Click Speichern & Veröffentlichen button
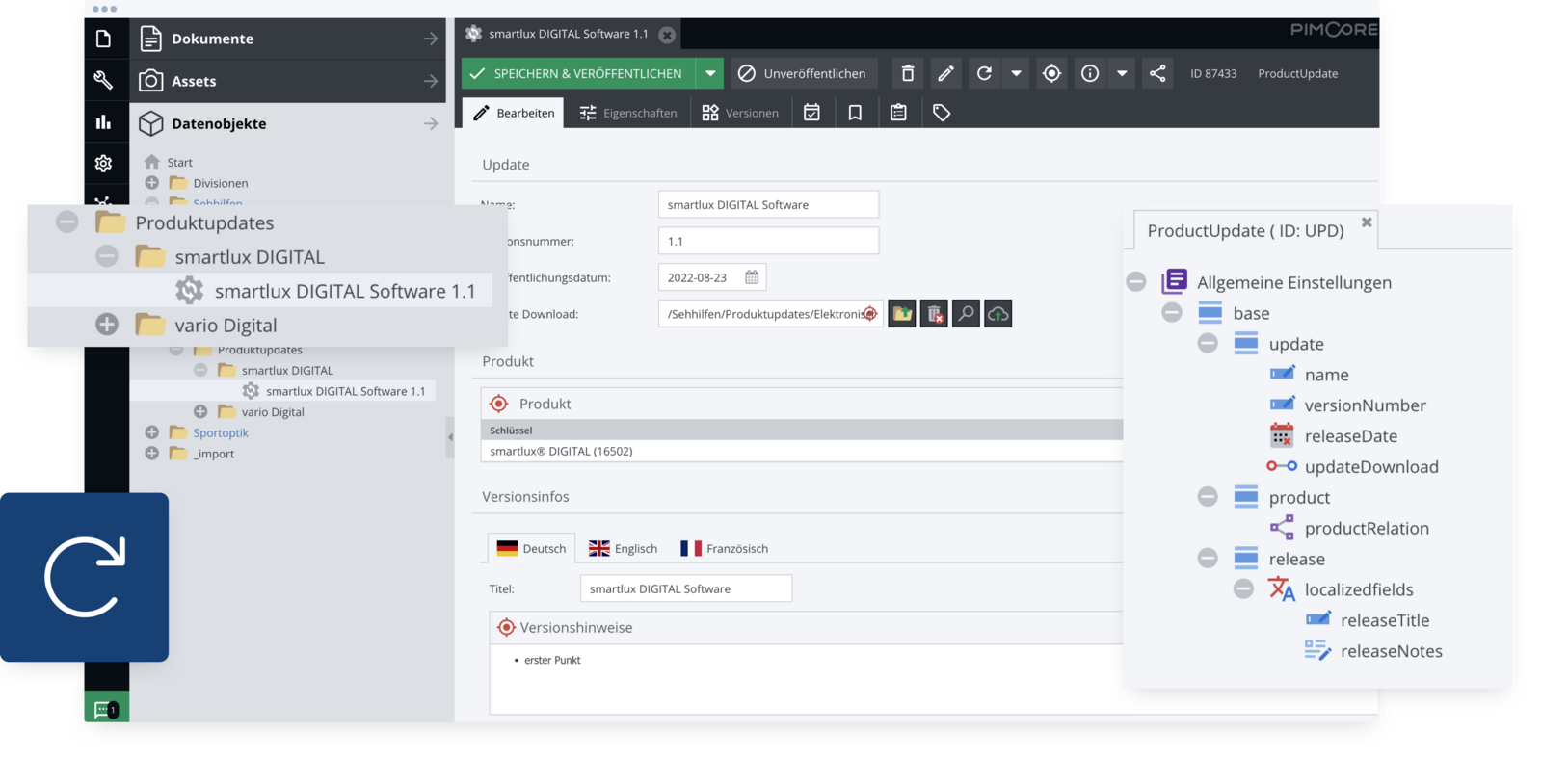Screen dimensions: 1542x784 [x=579, y=73]
